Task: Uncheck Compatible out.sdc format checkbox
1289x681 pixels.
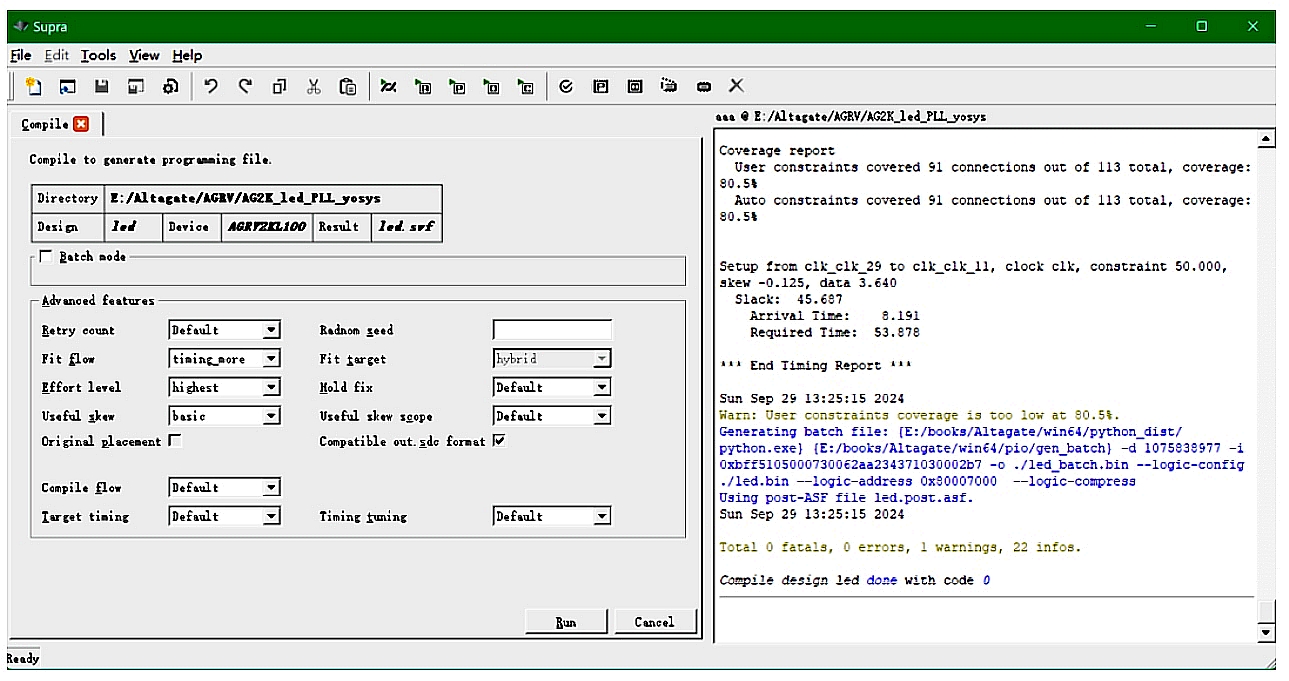Action: click(x=499, y=440)
